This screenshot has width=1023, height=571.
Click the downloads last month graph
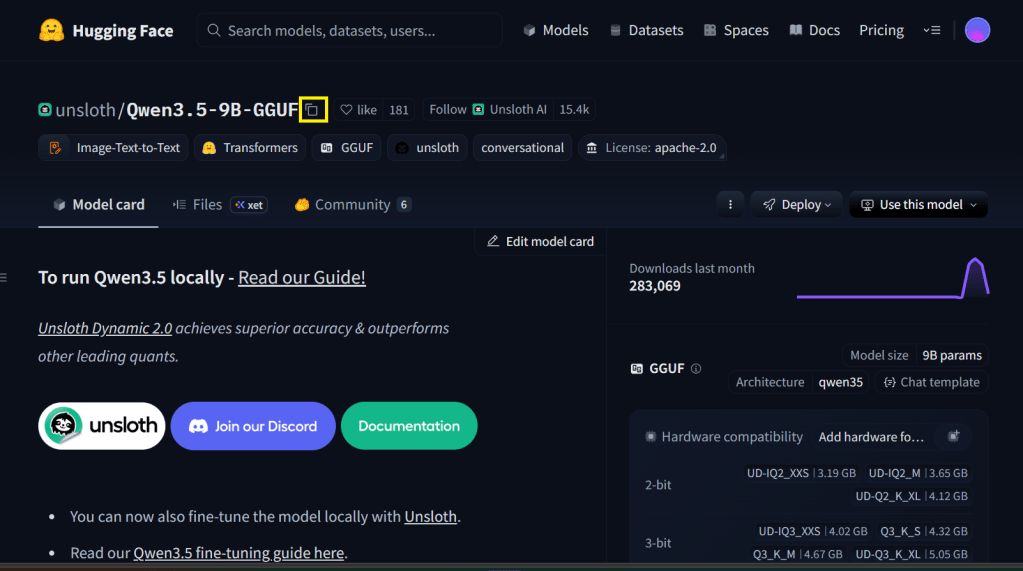click(x=893, y=279)
